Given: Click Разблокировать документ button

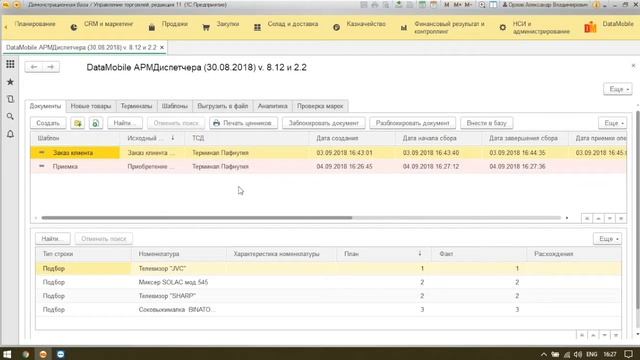Looking at the screenshot, I should (x=412, y=123).
